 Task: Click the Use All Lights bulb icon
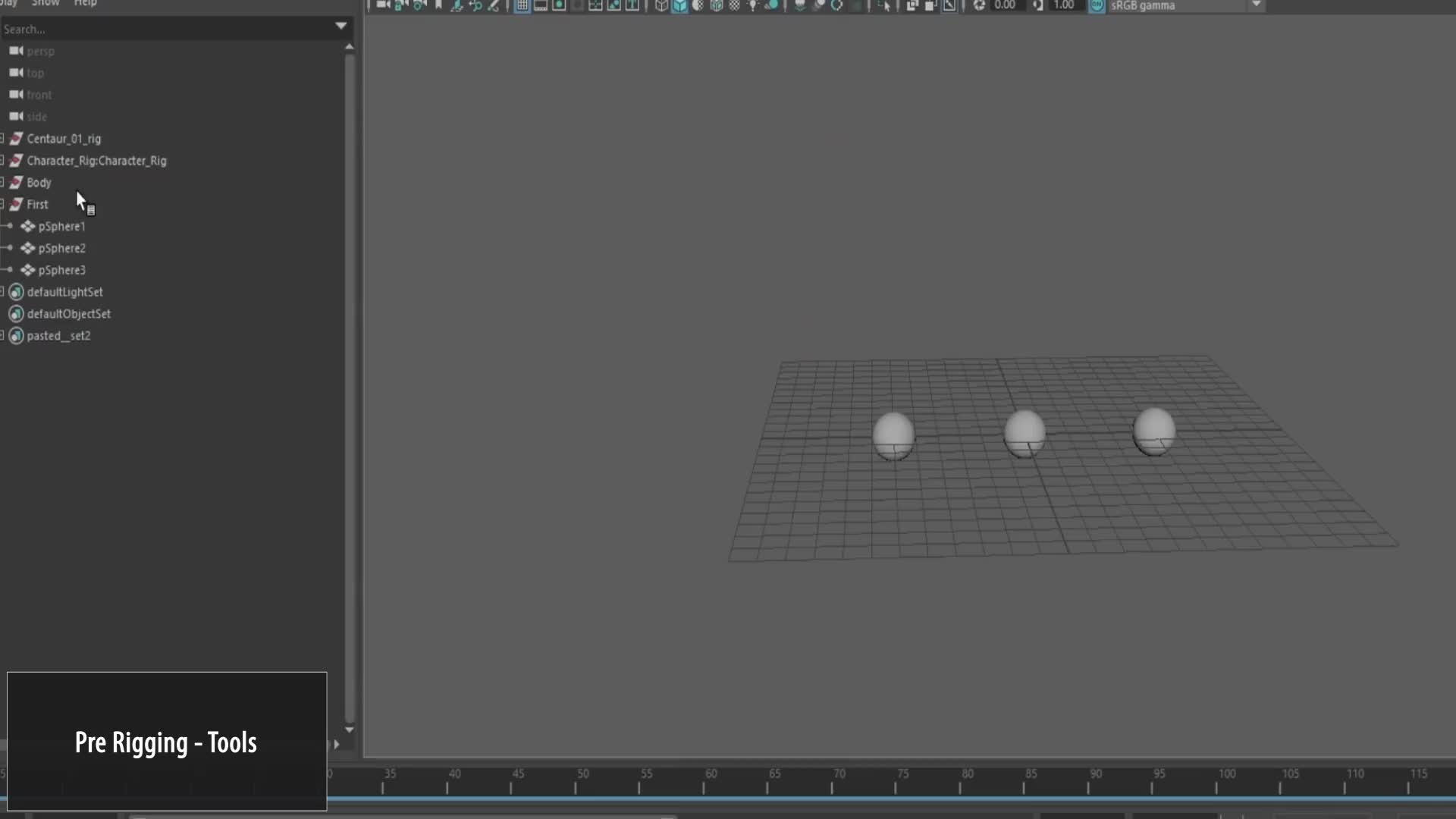pyautogui.click(x=753, y=5)
